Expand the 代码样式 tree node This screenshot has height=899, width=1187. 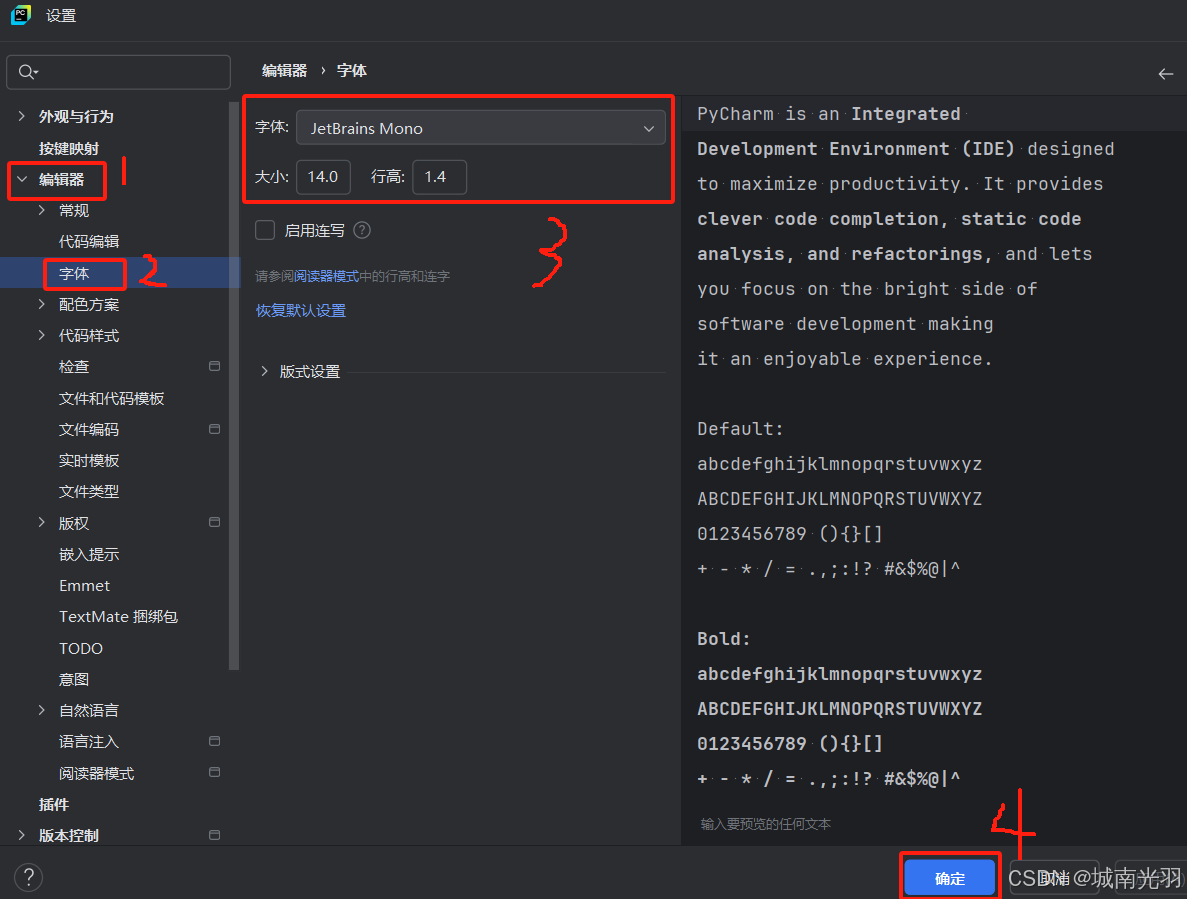tap(42, 335)
